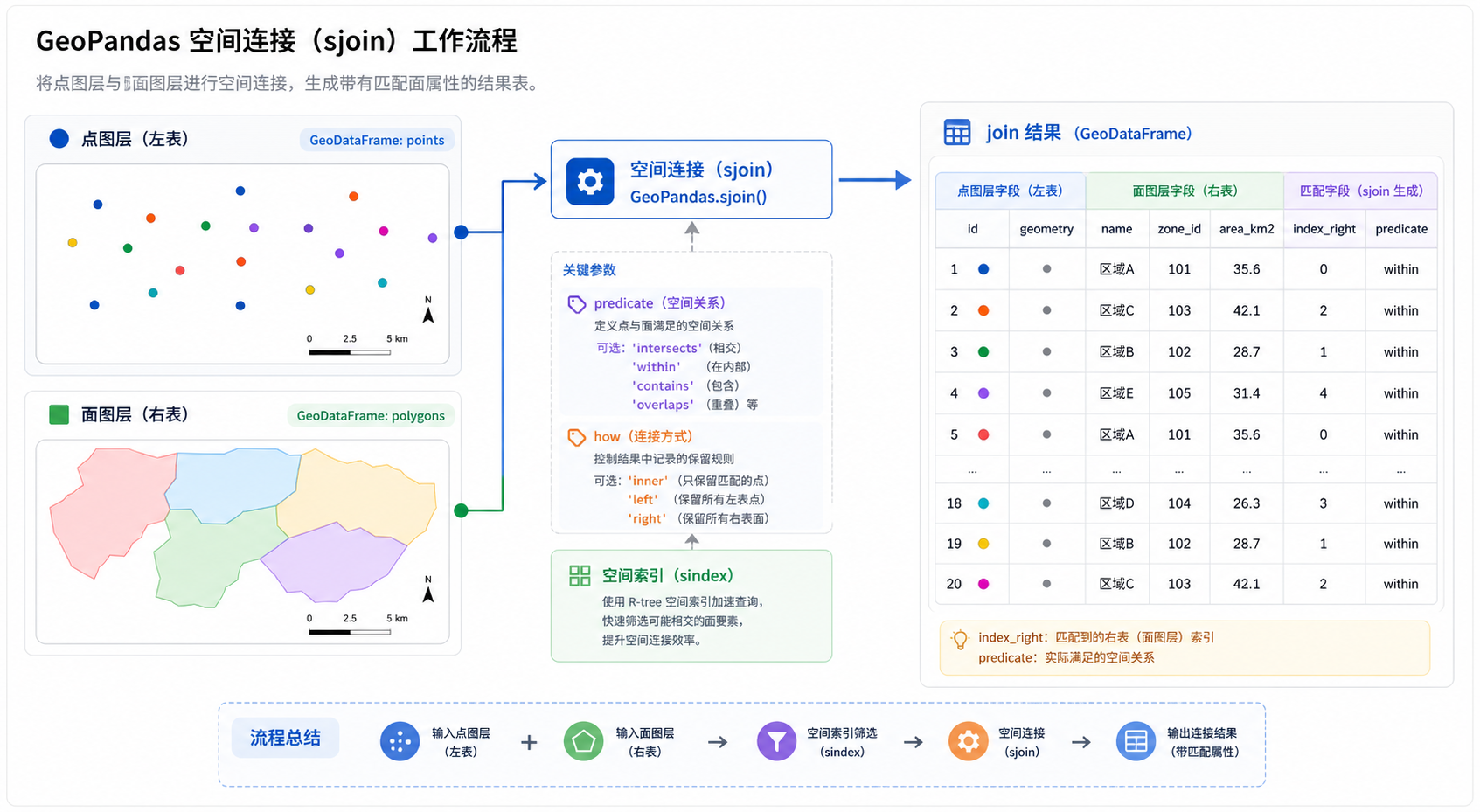Click the GeoDataFrame: points badge

377,140
